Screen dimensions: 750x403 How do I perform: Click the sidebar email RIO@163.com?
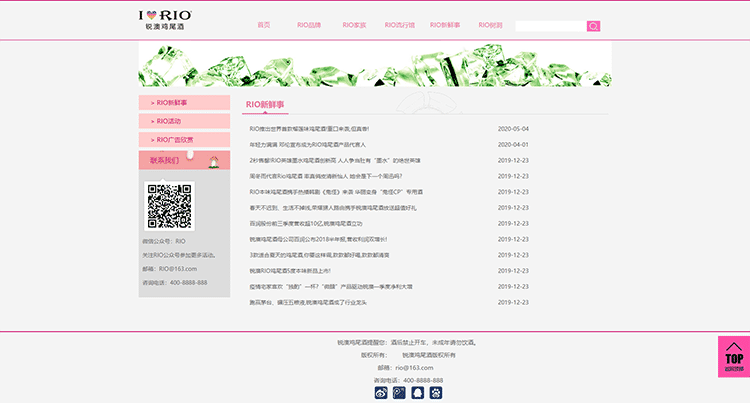[178, 269]
